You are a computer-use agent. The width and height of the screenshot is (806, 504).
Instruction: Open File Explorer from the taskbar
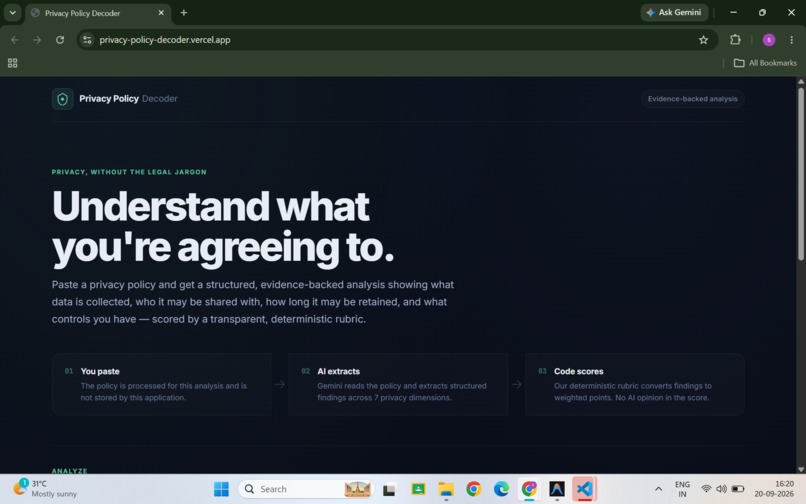(446, 489)
